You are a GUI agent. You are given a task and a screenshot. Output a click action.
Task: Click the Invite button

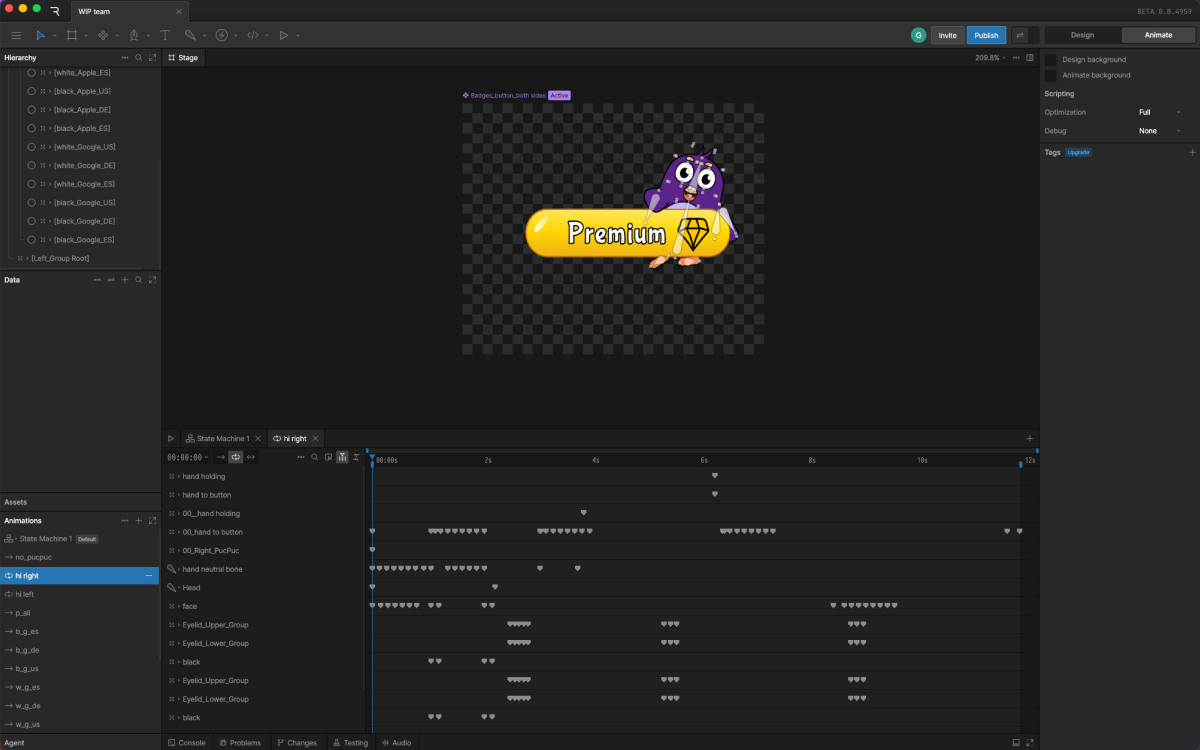[947, 35]
